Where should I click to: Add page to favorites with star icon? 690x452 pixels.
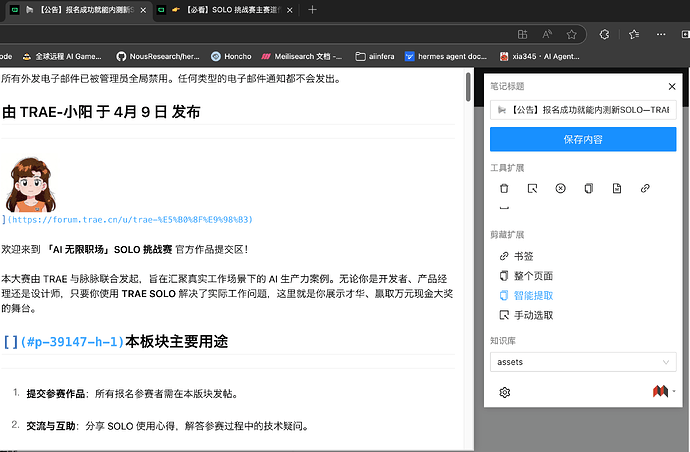tap(572, 34)
